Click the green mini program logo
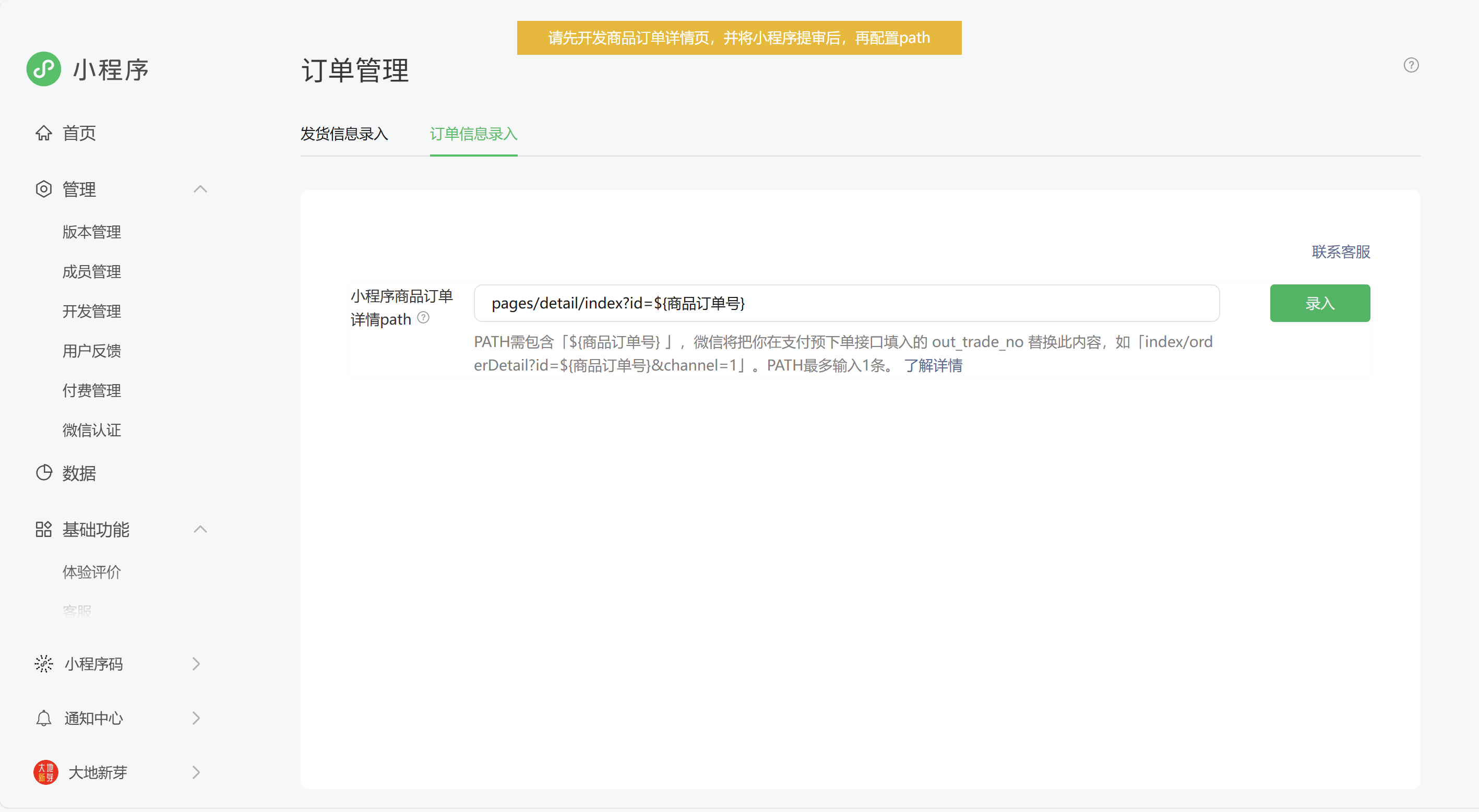This screenshot has height=812, width=1479. 44,69
